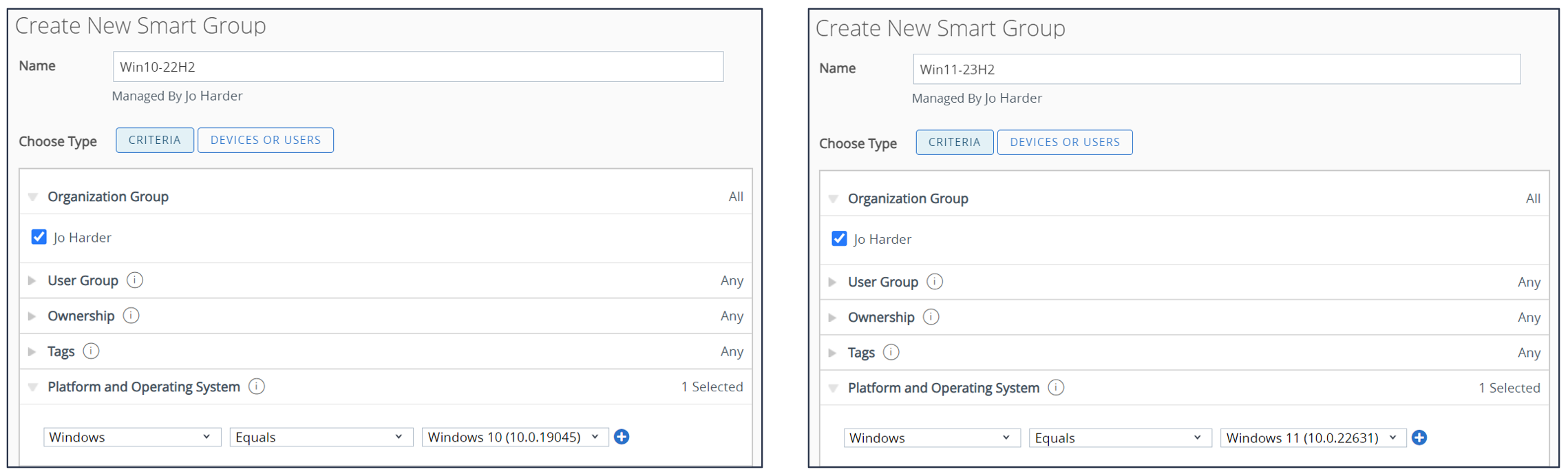Click the blue plus icon beside Windows 11 (10.0.22631)

[1419, 437]
